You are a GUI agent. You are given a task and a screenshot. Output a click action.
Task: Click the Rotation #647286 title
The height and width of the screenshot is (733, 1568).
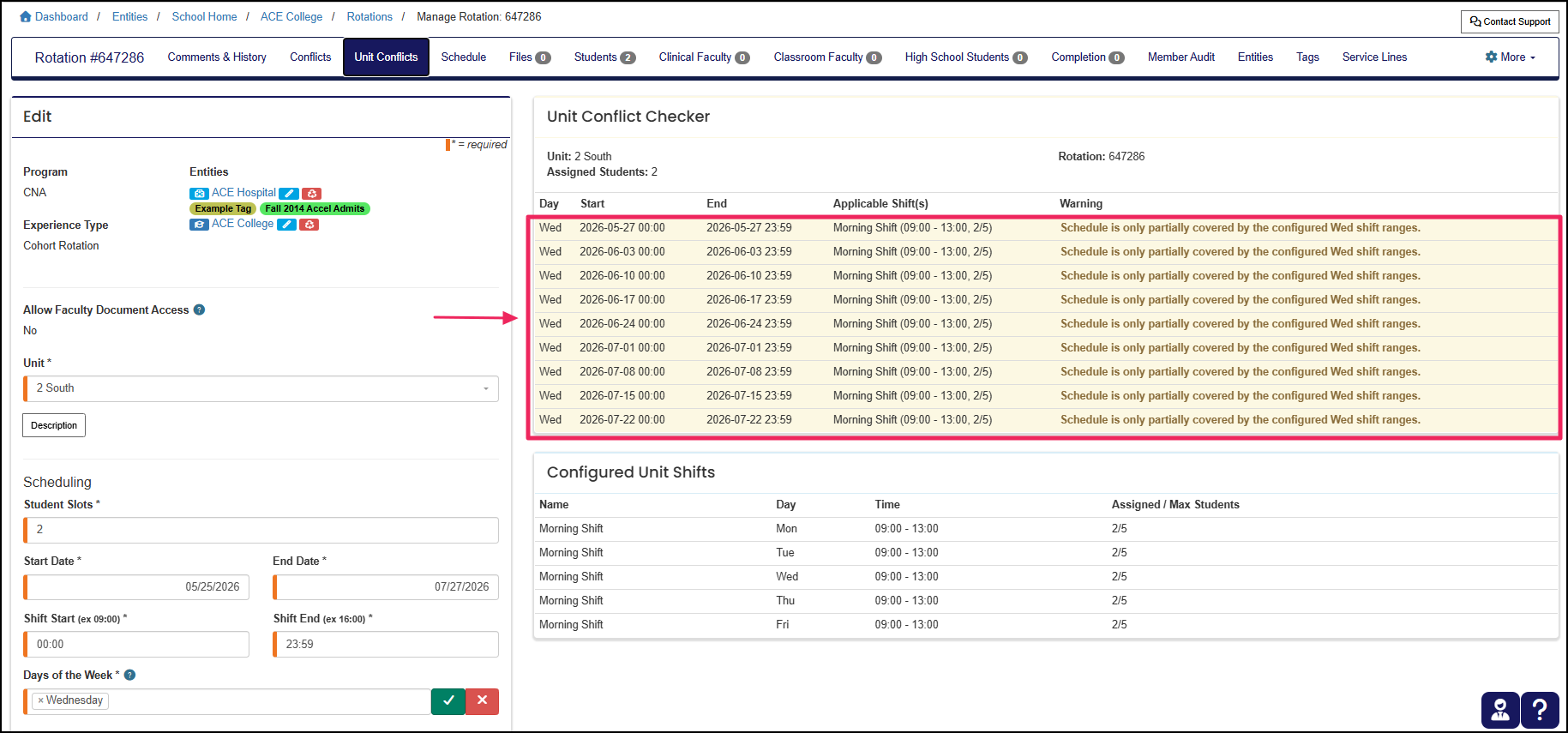point(89,57)
